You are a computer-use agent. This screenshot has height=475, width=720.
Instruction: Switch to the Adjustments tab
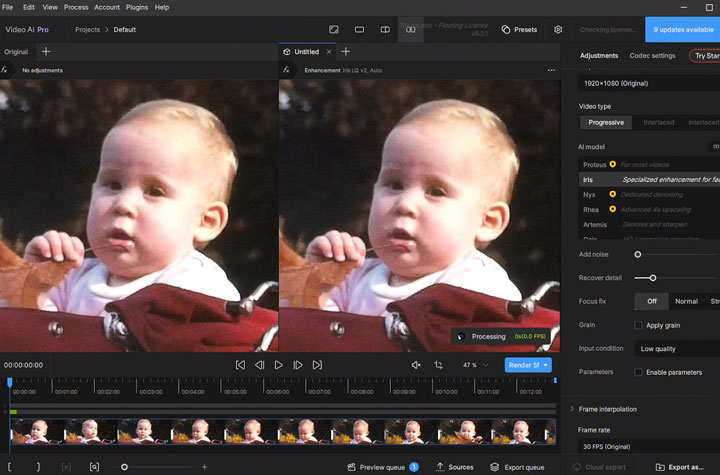[599, 56]
